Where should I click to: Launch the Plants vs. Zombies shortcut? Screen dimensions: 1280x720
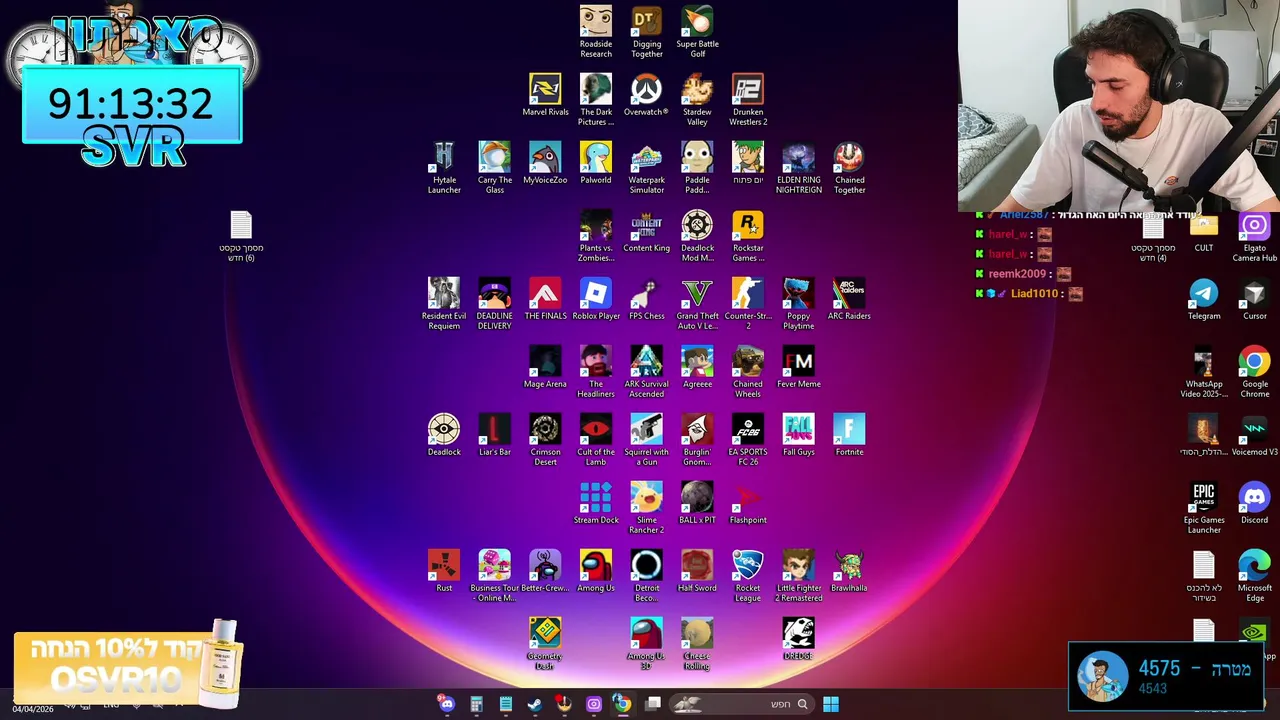(596, 235)
